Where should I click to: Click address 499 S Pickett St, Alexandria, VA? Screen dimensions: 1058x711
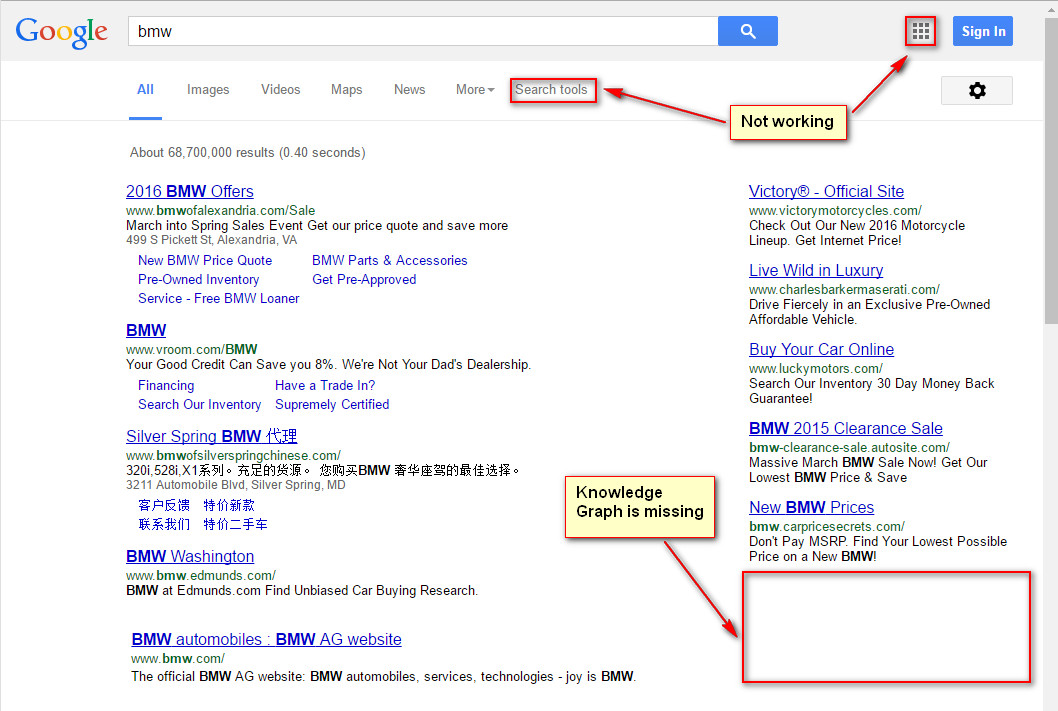point(211,240)
